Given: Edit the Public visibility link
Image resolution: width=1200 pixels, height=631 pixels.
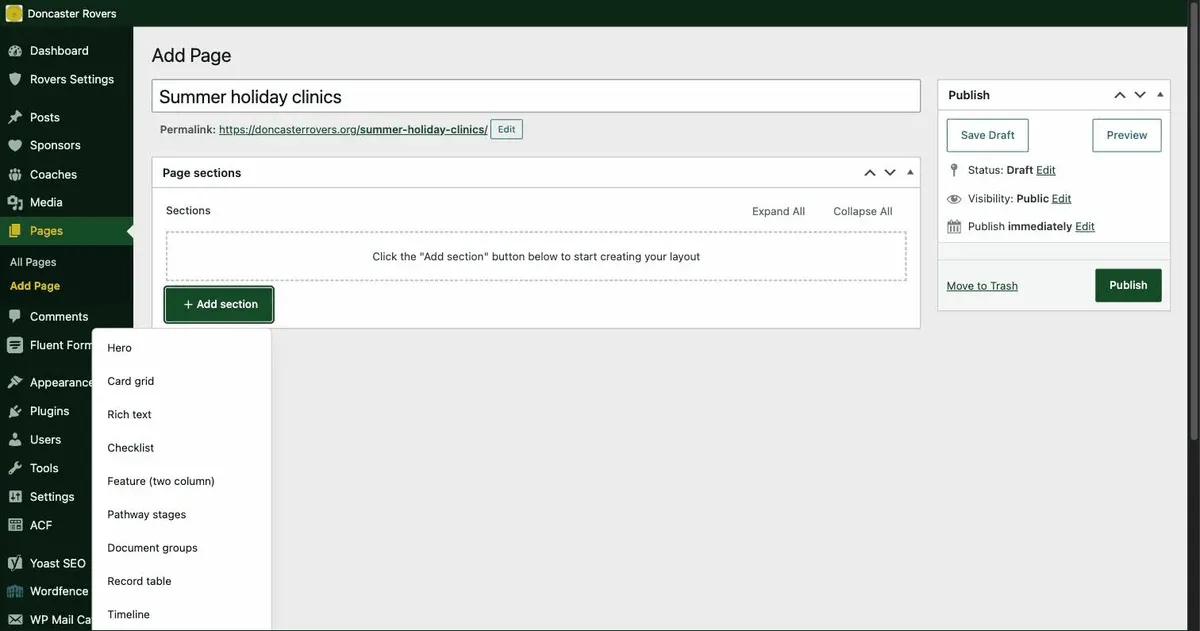Looking at the screenshot, I should (x=1062, y=198).
